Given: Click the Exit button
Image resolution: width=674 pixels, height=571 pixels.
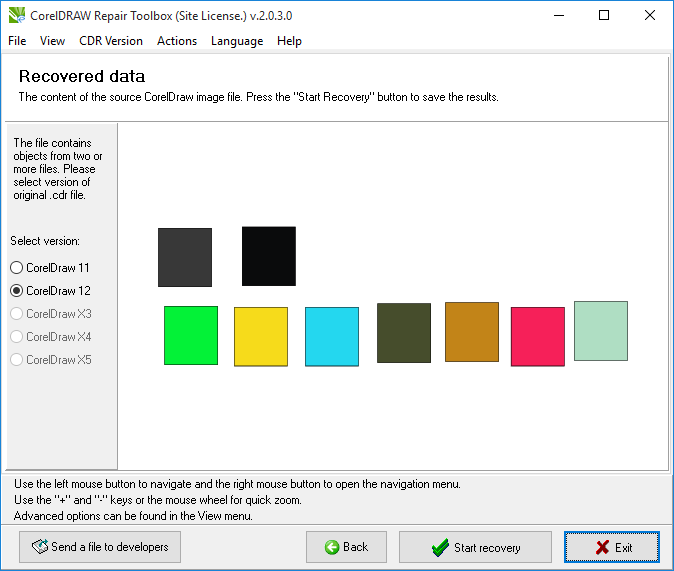Looking at the screenshot, I should pyautogui.click(x=612, y=547).
